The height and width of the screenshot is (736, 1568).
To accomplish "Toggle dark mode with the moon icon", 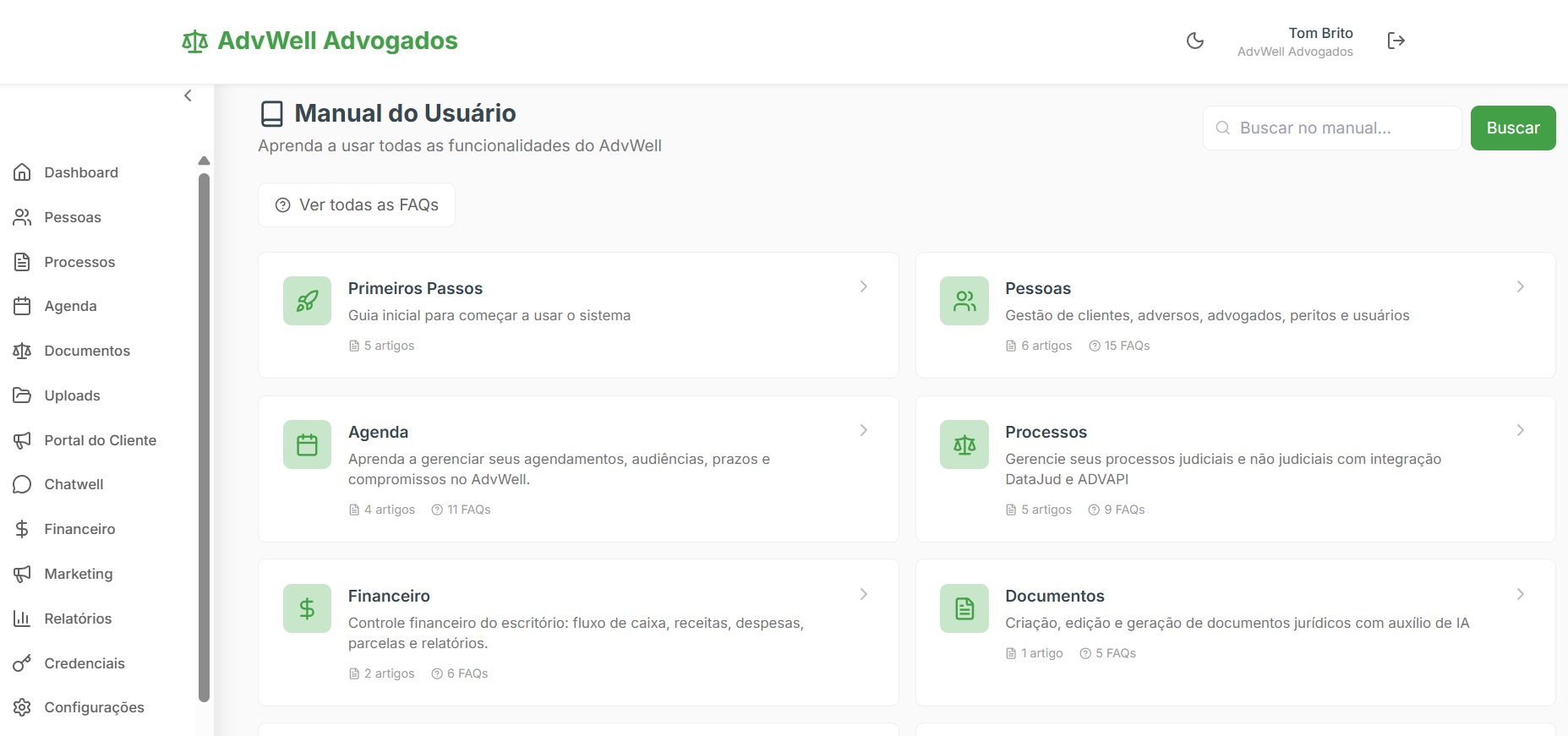I will click(x=1195, y=41).
